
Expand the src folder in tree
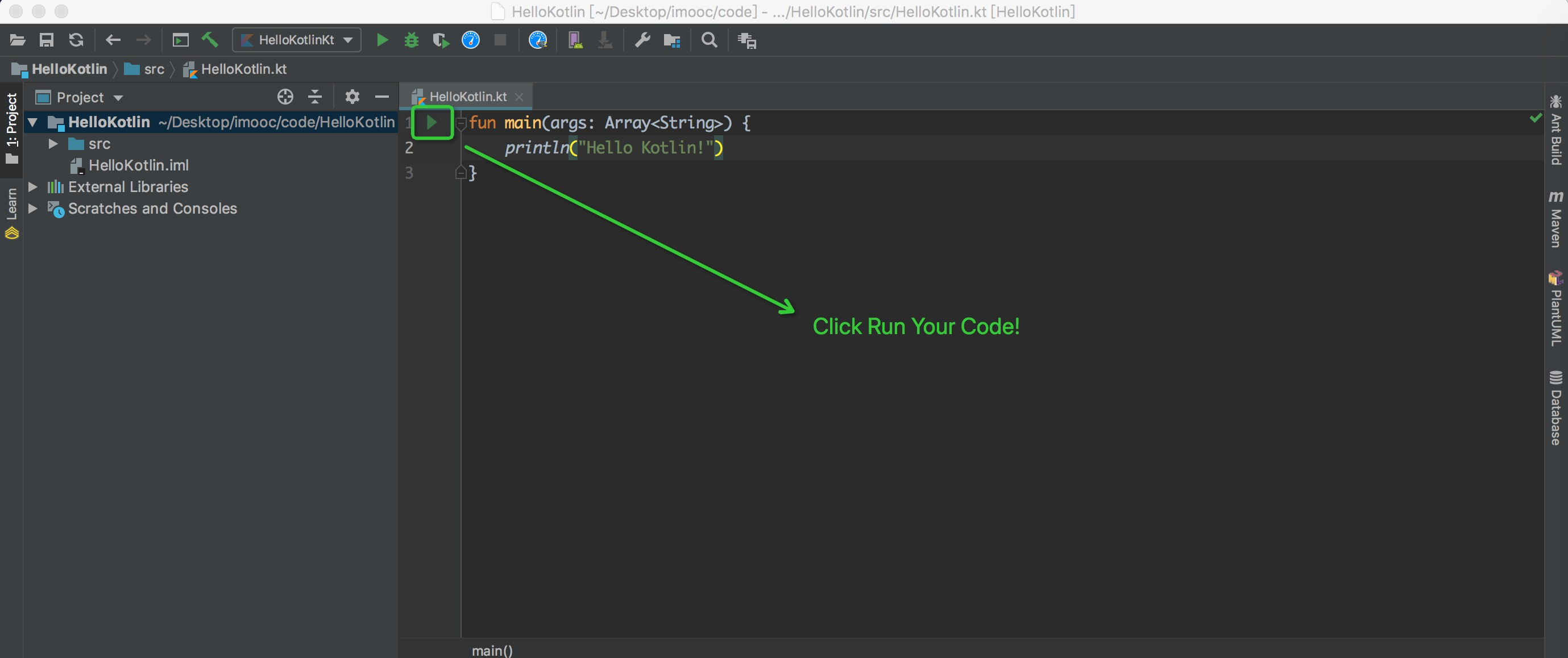53,144
